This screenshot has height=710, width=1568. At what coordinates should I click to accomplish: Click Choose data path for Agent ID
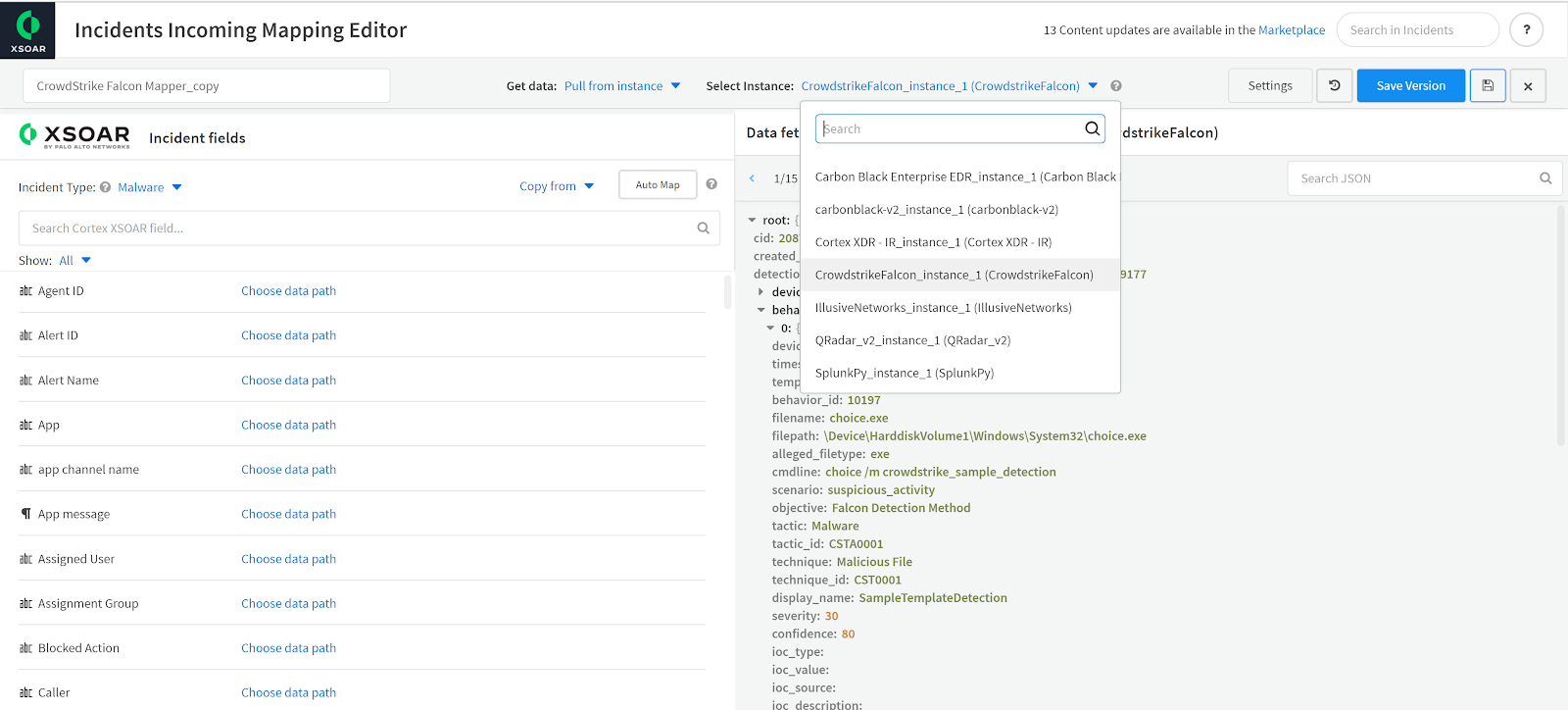pos(288,291)
